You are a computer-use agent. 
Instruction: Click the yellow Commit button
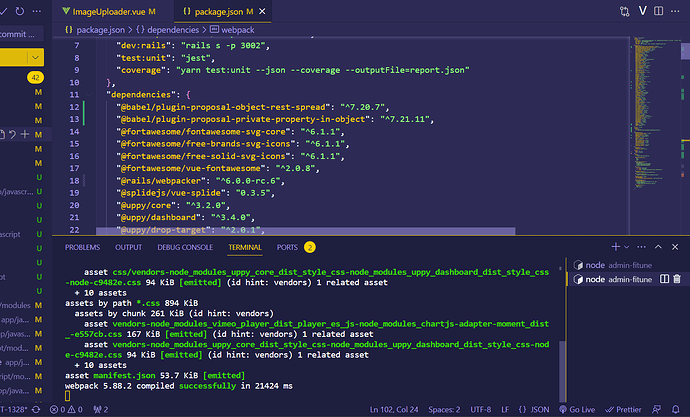[14, 58]
